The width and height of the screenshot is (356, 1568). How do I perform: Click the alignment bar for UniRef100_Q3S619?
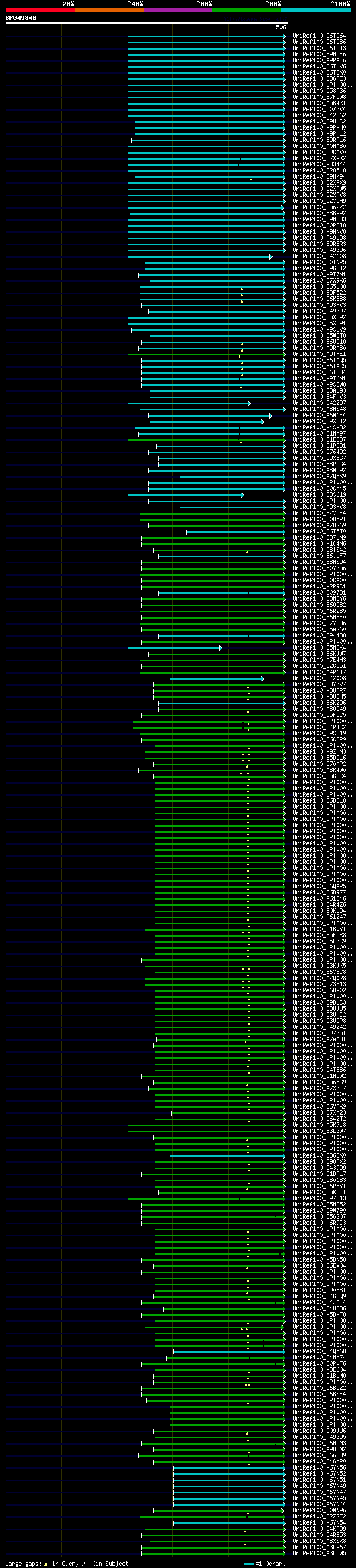click(x=186, y=495)
